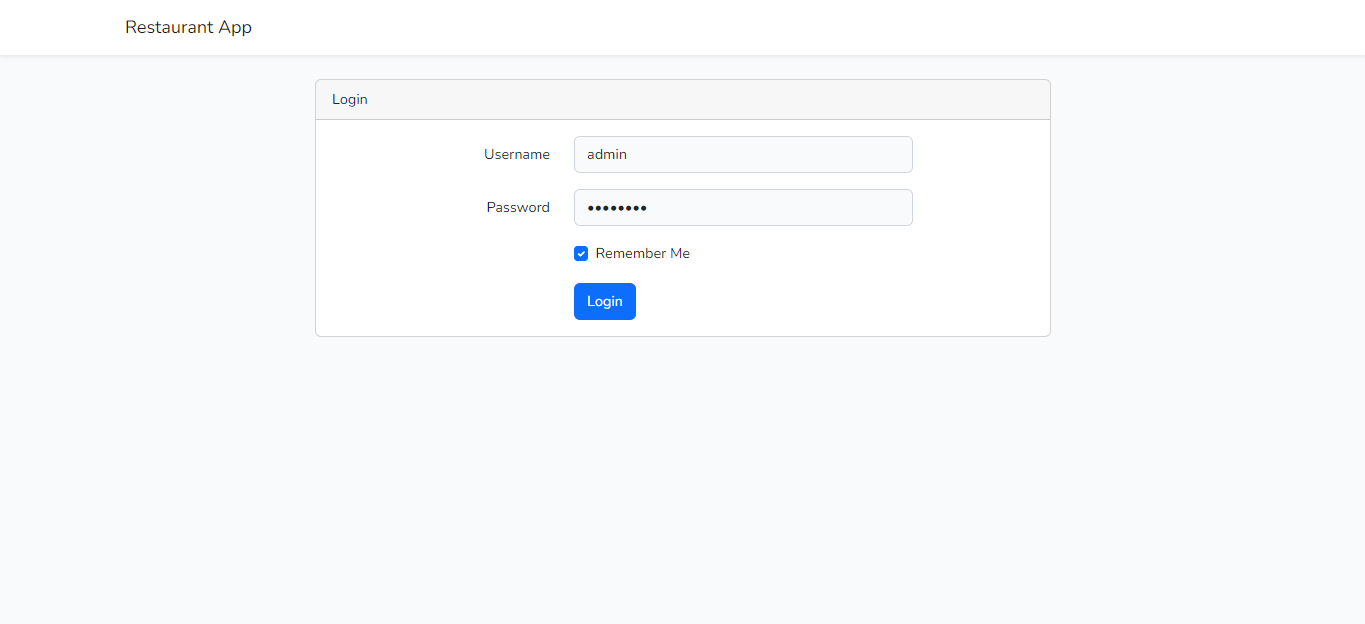Image resolution: width=1365 pixels, height=624 pixels.
Task: Select the admin text in Username box
Action: (606, 154)
